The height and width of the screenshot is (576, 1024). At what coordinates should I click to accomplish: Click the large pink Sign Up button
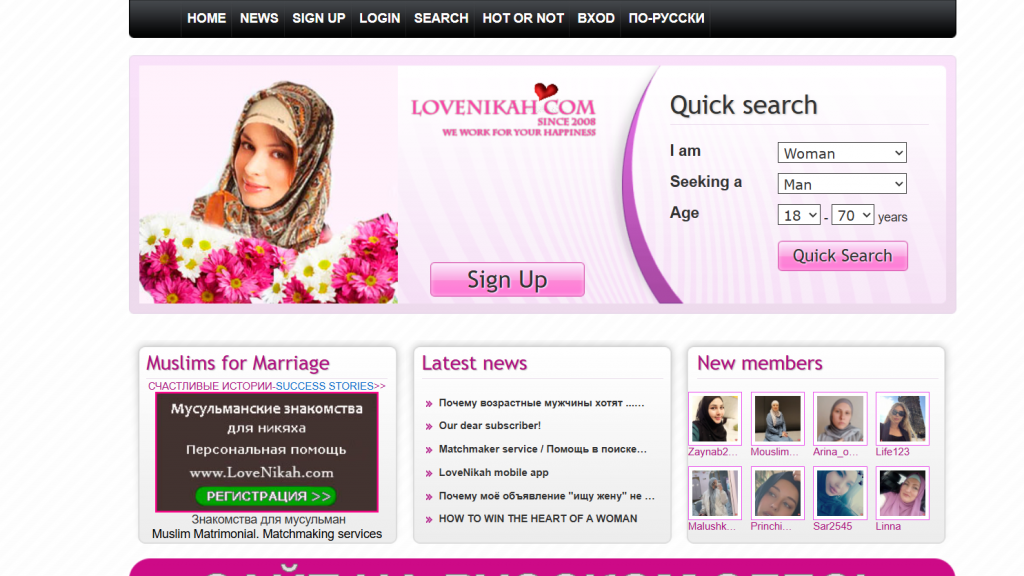[507, 280]
